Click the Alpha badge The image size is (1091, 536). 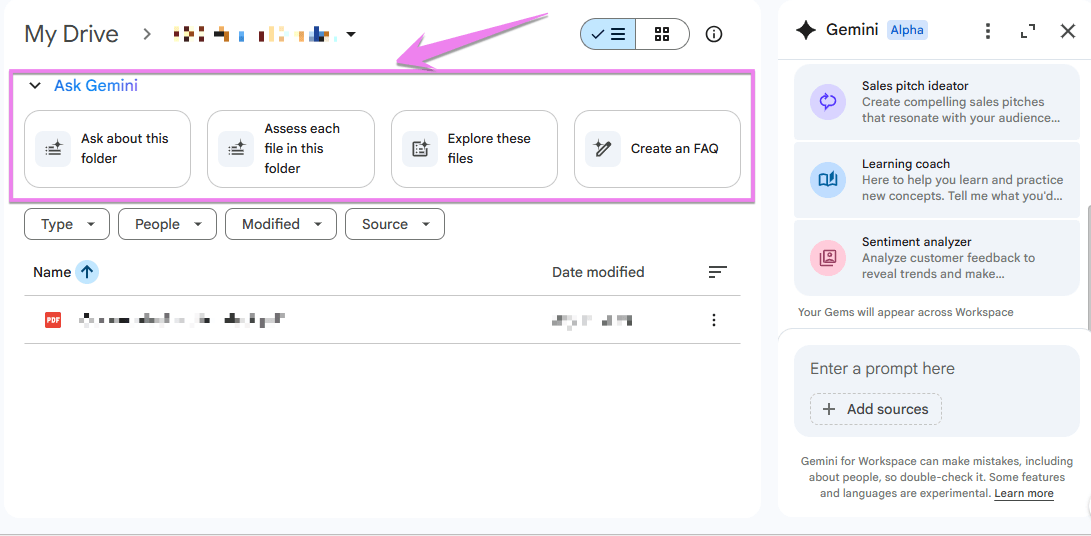(907, 30)
